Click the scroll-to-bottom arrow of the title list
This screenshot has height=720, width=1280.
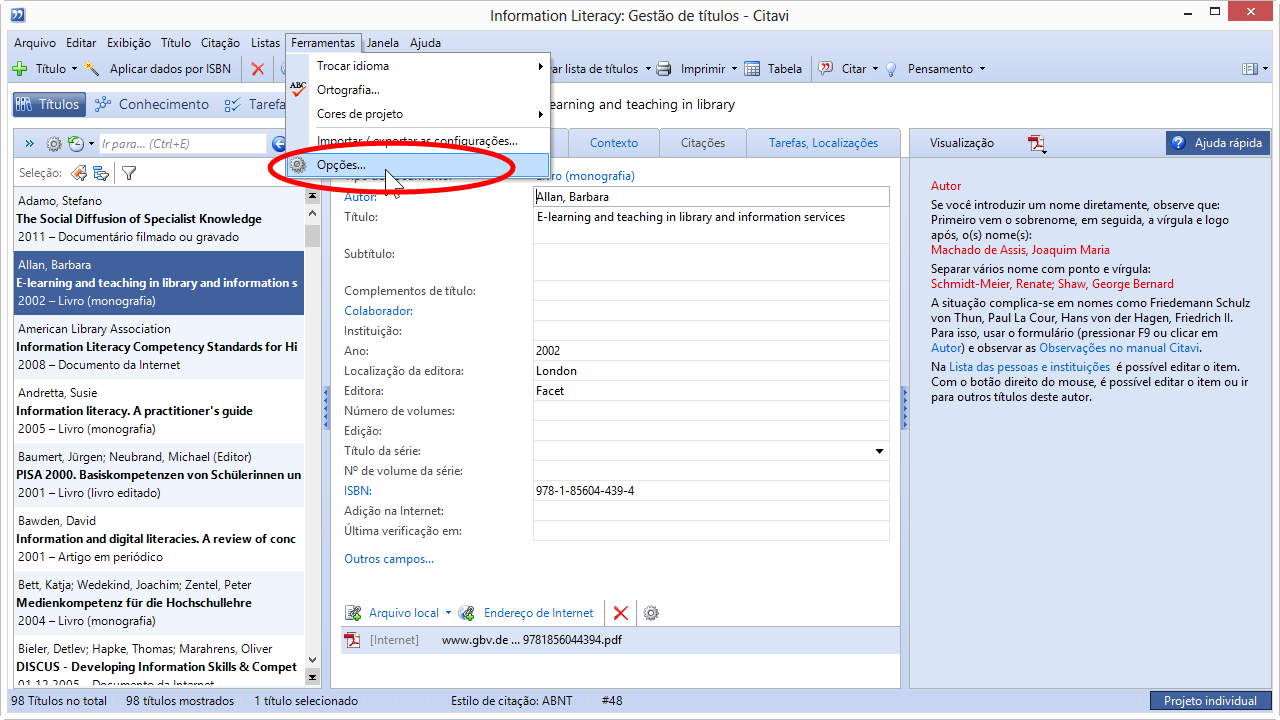coord(312,677)
